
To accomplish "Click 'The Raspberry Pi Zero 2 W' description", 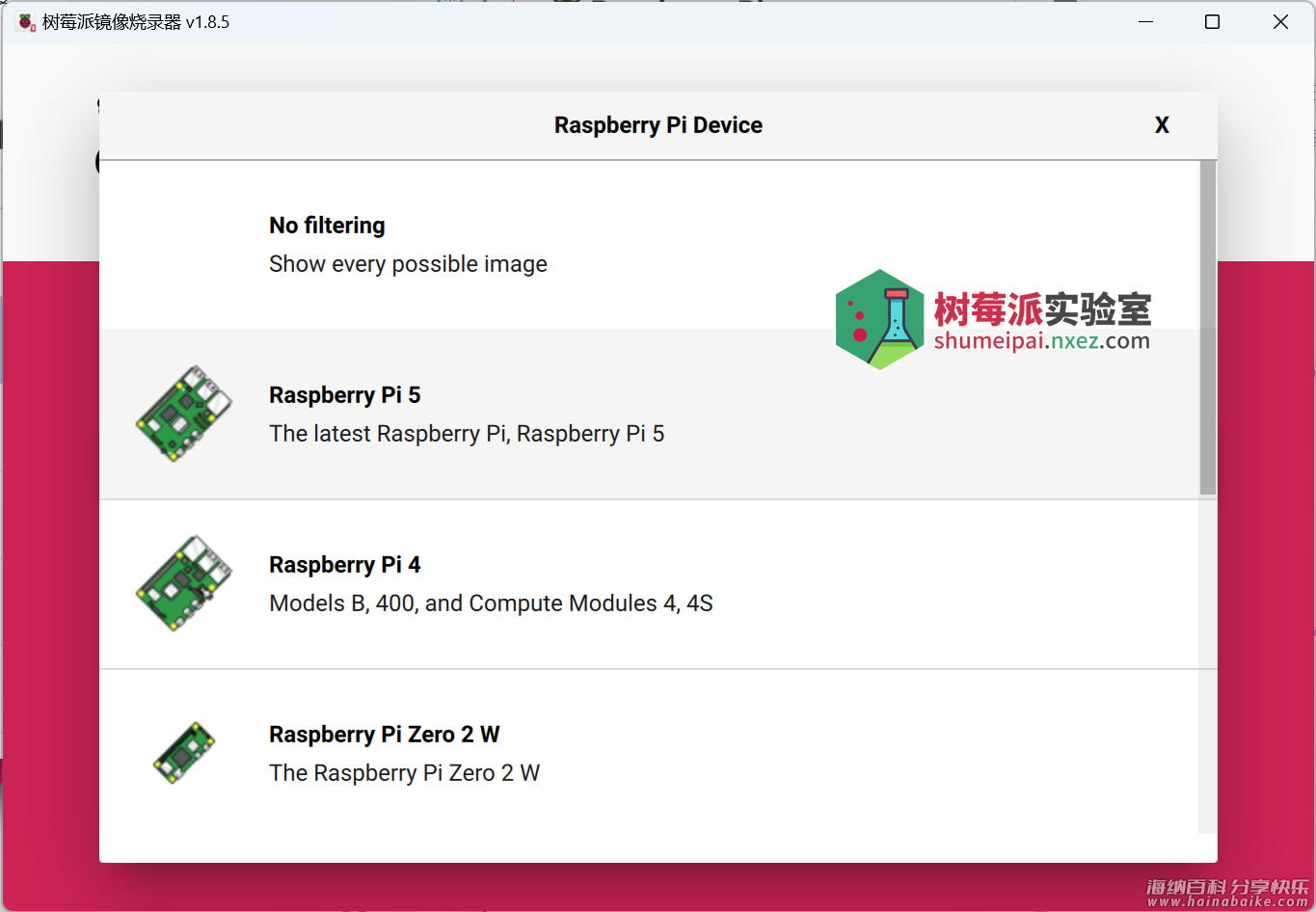I will [x=404, y=773].
